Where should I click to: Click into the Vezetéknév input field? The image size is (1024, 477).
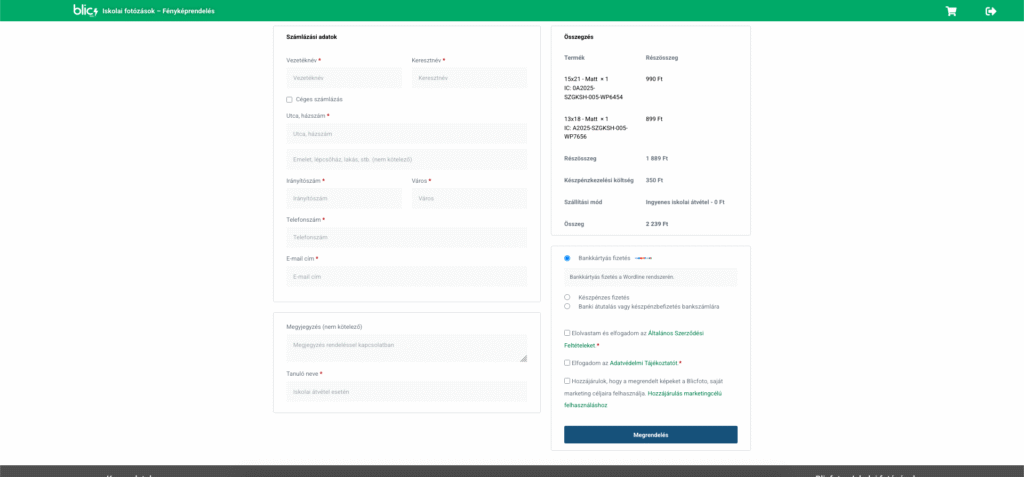tap(343, 78)
